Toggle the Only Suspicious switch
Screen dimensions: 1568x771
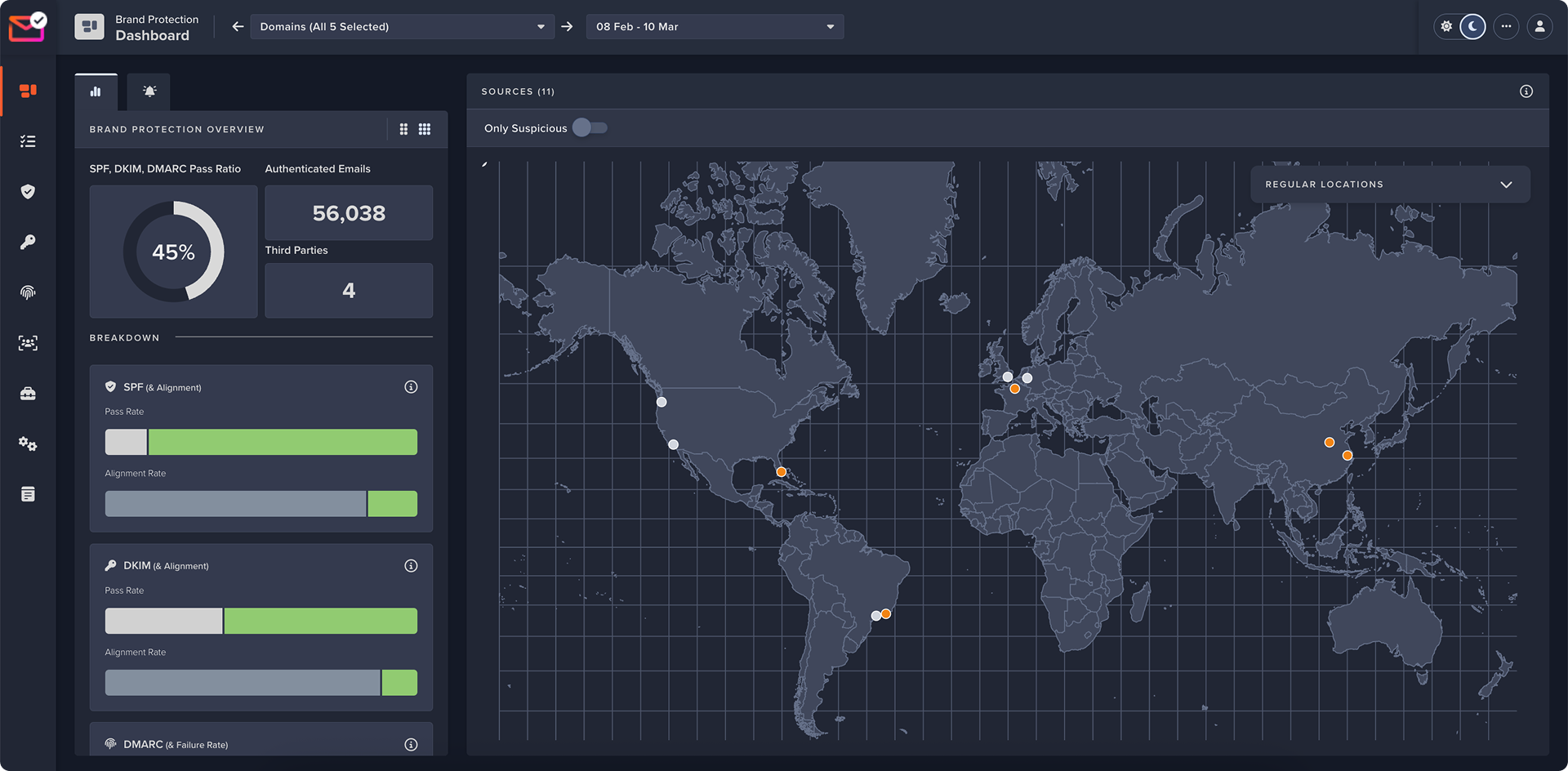click(x=590, y=127)
